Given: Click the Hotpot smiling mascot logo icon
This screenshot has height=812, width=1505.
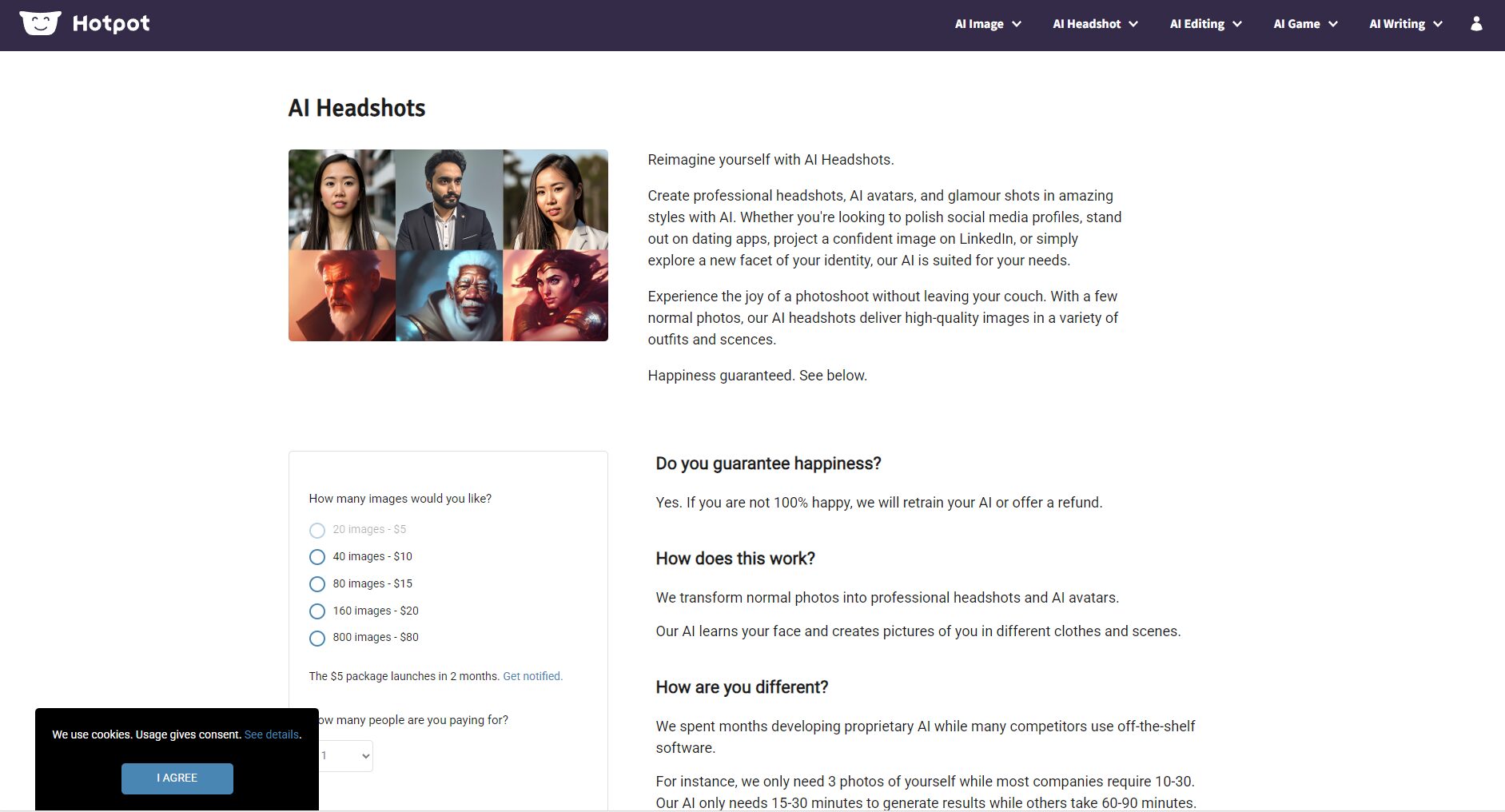Looking at the screenshot, I should pos(40,23).
